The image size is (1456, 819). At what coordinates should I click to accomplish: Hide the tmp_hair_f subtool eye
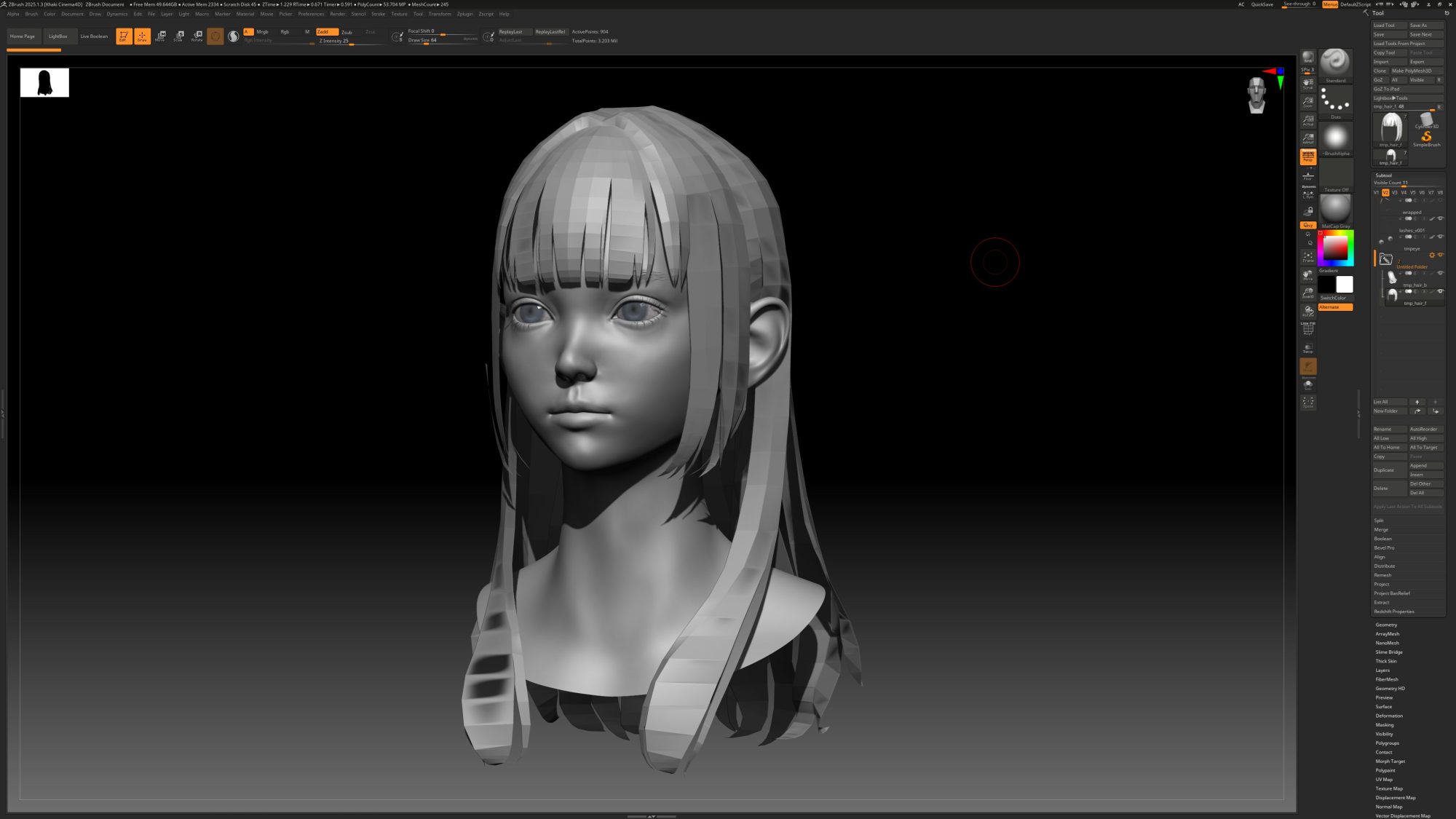click(x=1440, y=291)
